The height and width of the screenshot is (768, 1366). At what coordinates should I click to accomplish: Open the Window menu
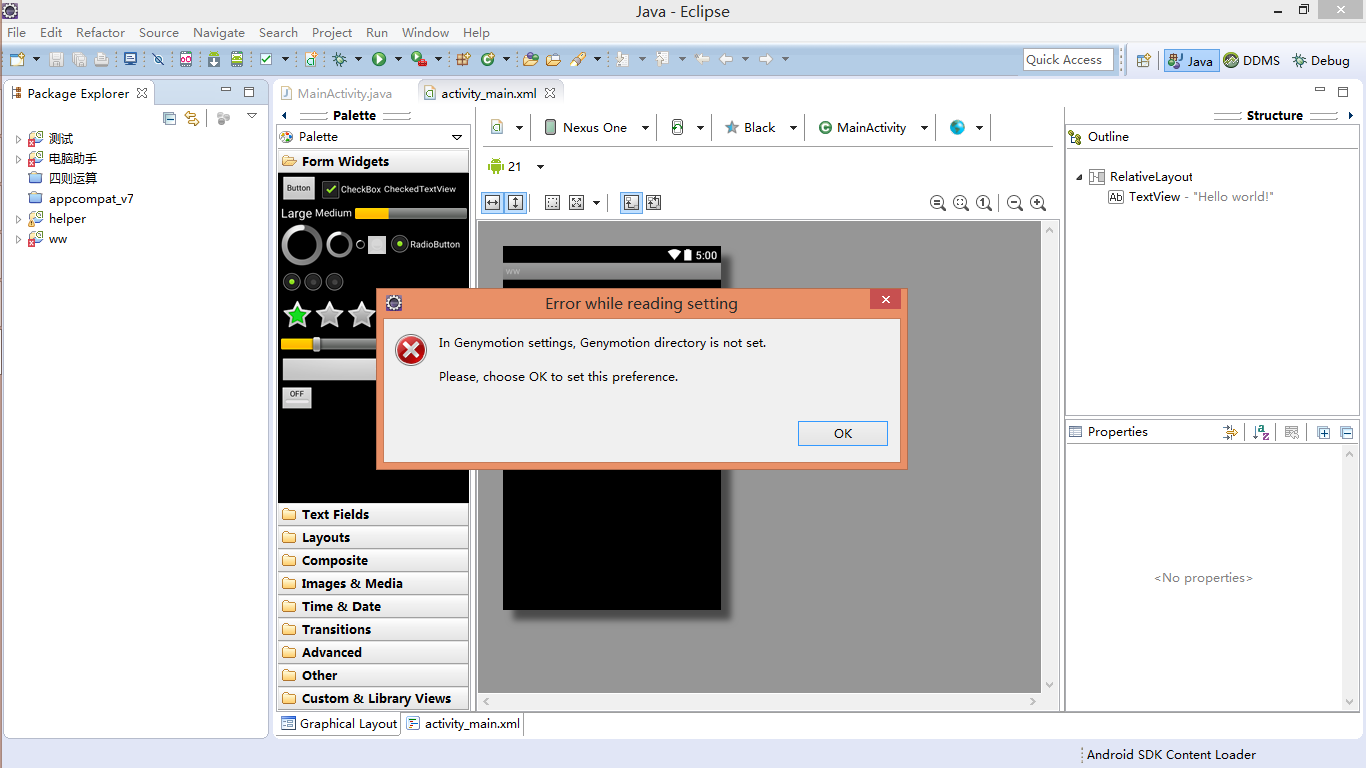(425, 32)
